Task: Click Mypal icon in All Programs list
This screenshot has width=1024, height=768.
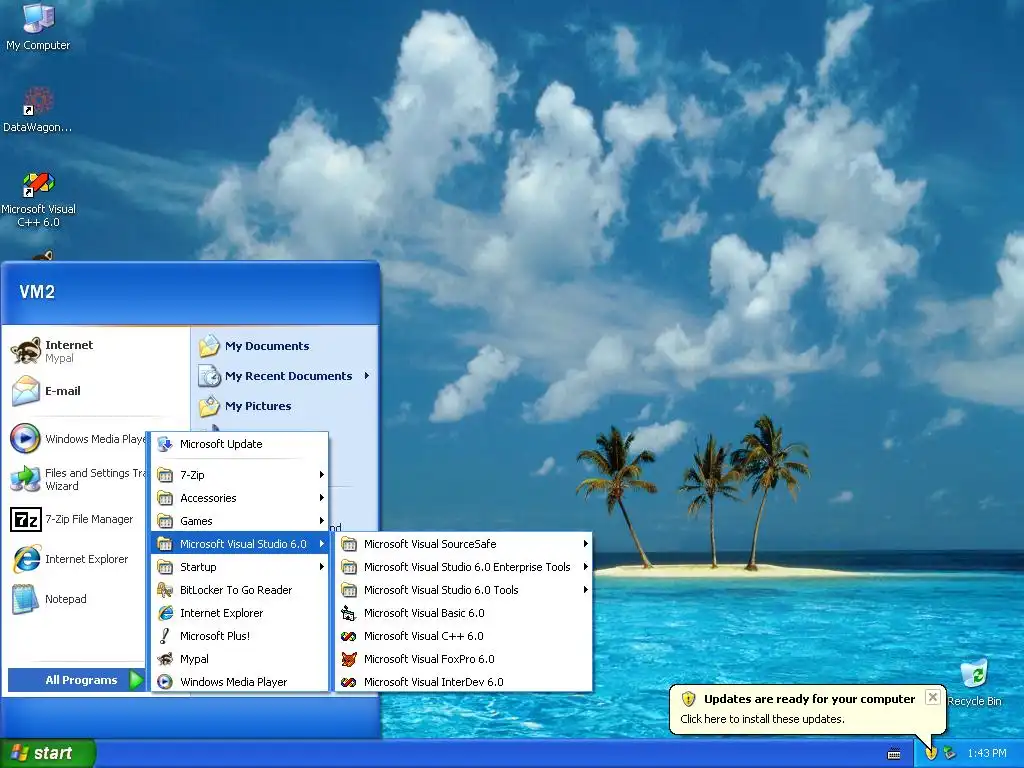Action: (x=165, y=659)
